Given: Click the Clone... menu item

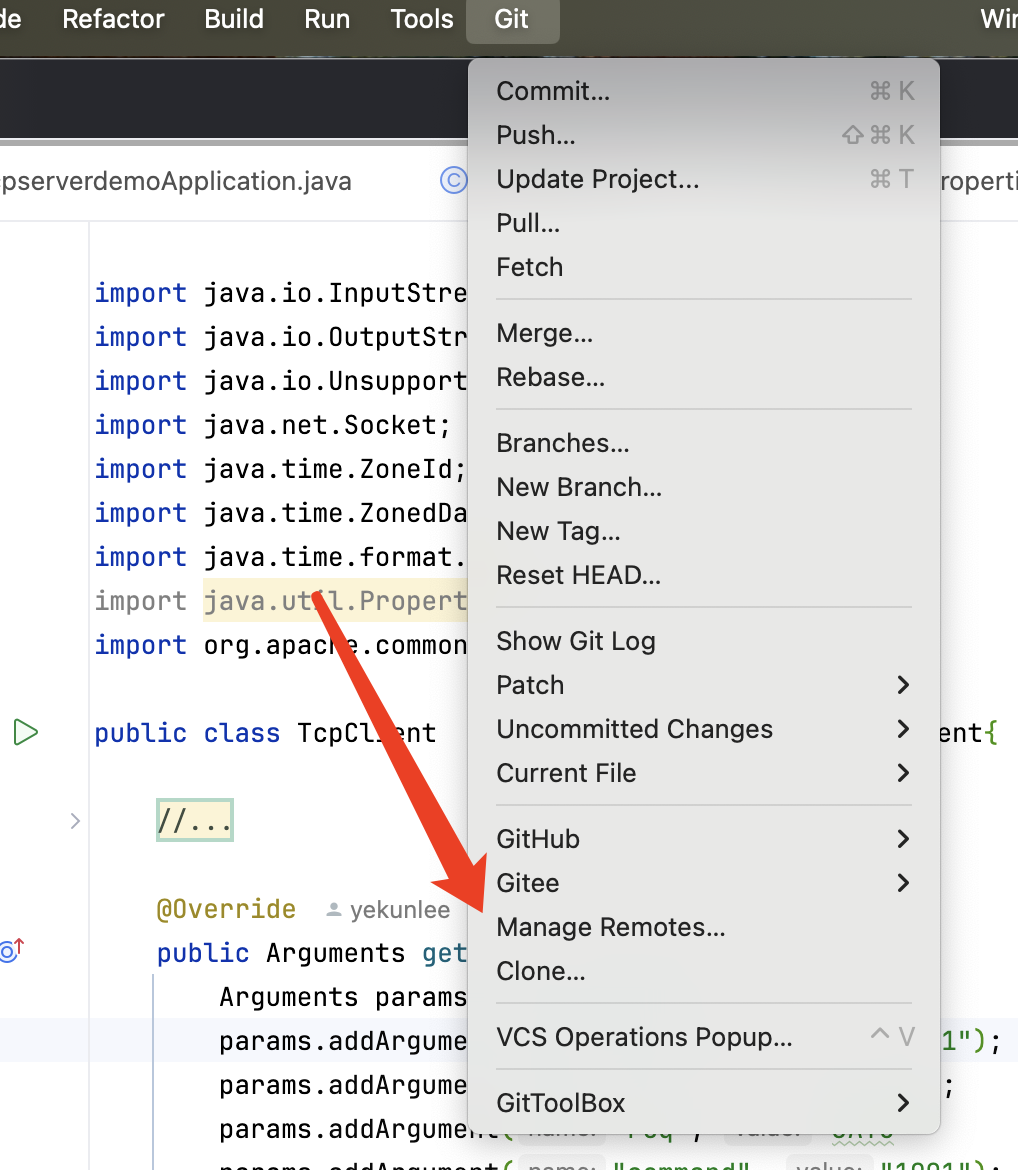Looking at the screenshot, I should 541,971.
